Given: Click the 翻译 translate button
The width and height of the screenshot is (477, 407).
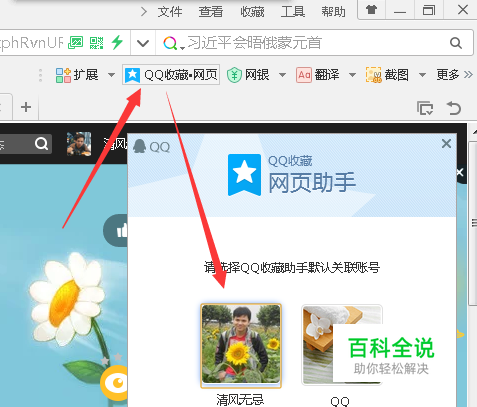Looking at the screenshot, I should tap(318, 75).
